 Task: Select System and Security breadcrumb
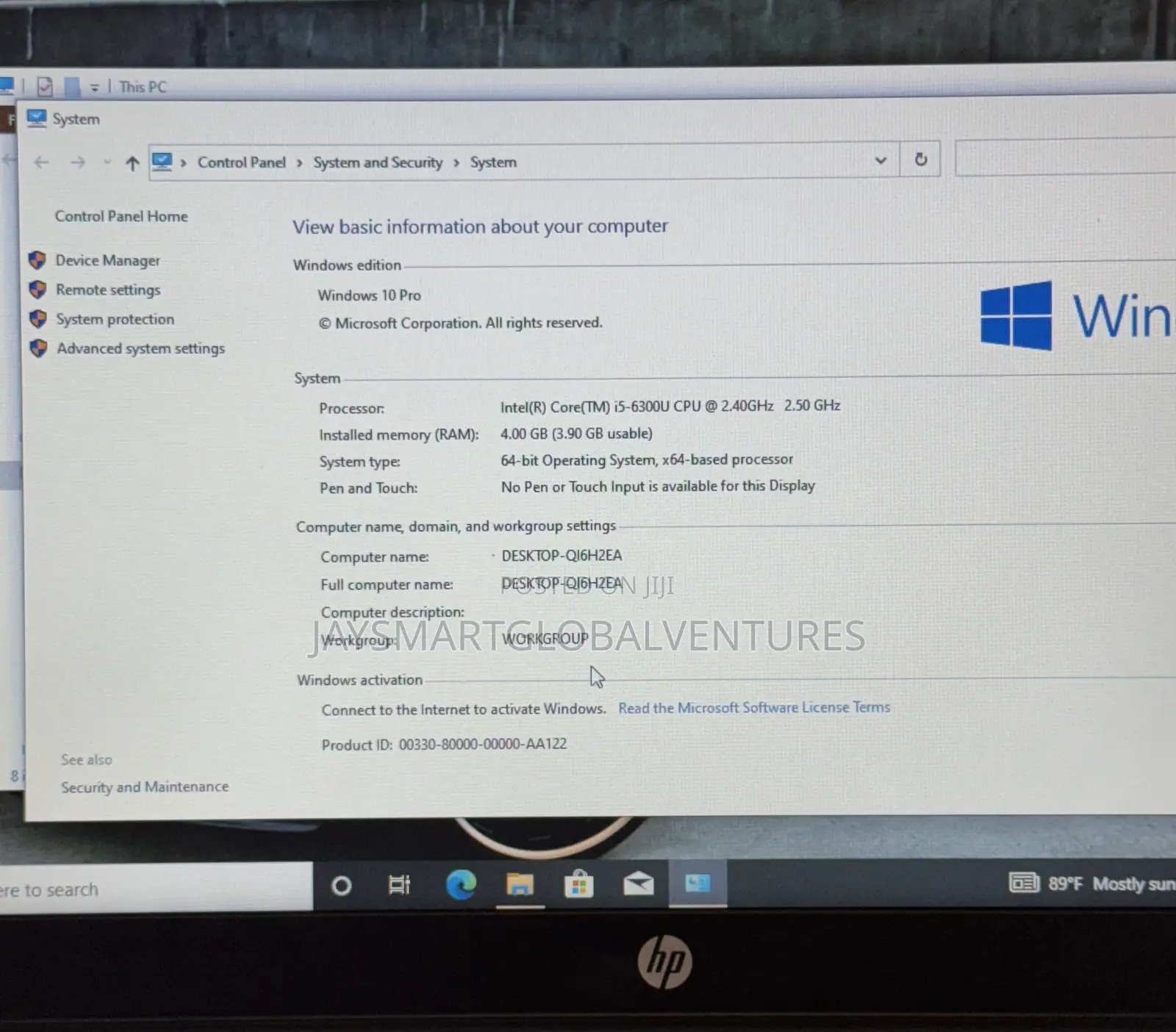point(378,162)
